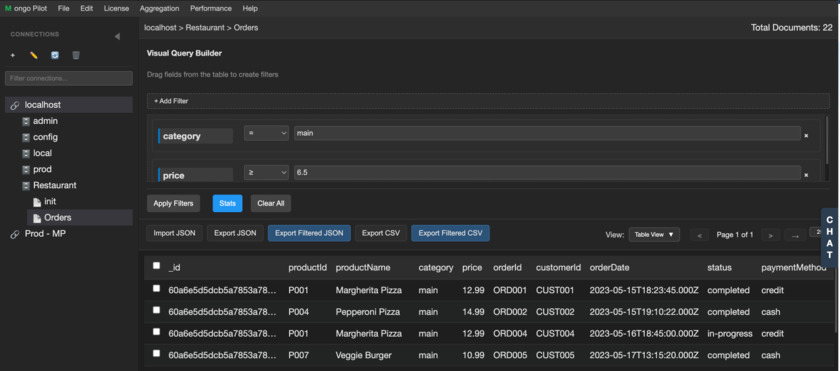Click the price column header
This screenshot has width=840, height=371.
(x=472, y=268)
